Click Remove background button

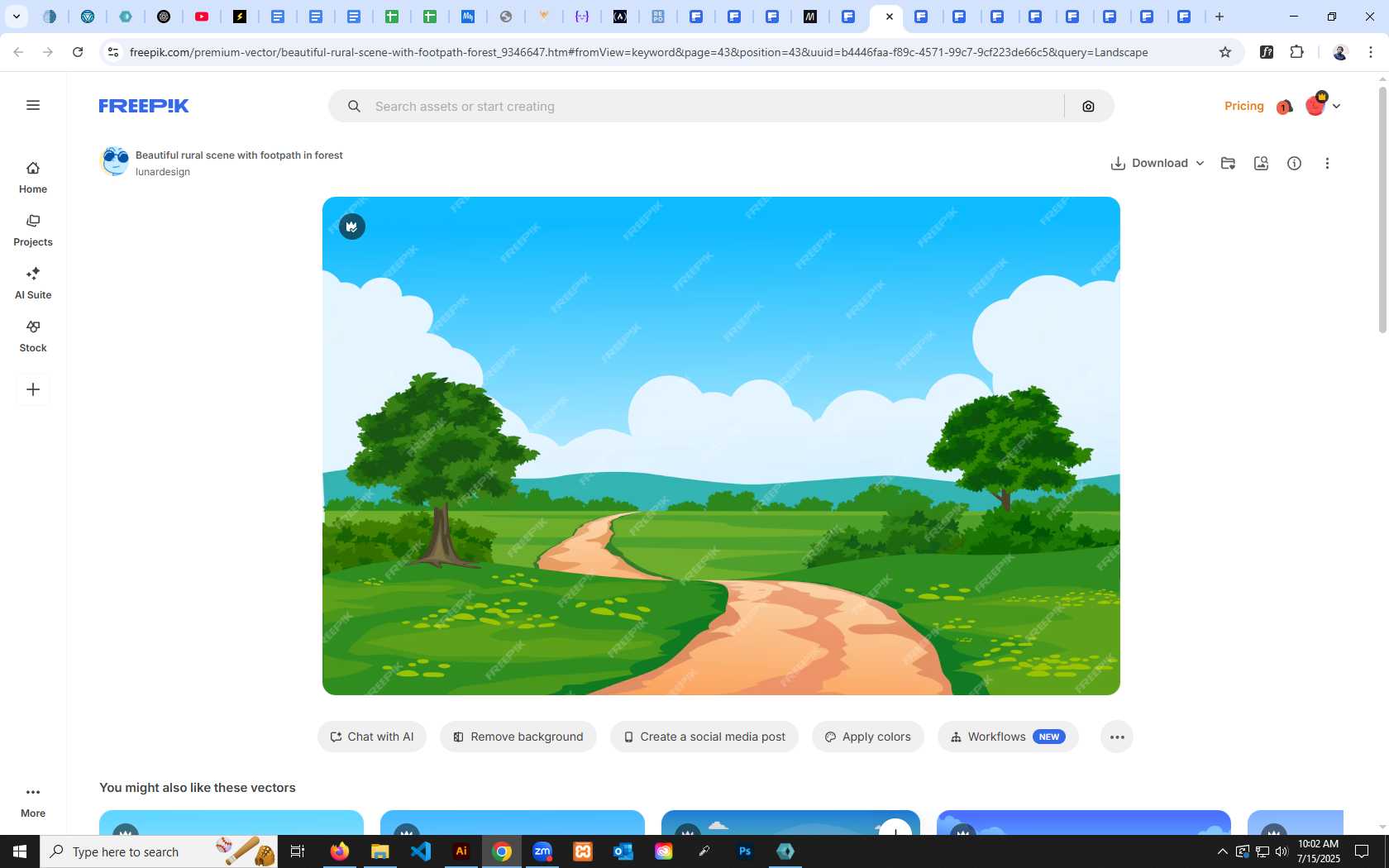pos(518,737)
